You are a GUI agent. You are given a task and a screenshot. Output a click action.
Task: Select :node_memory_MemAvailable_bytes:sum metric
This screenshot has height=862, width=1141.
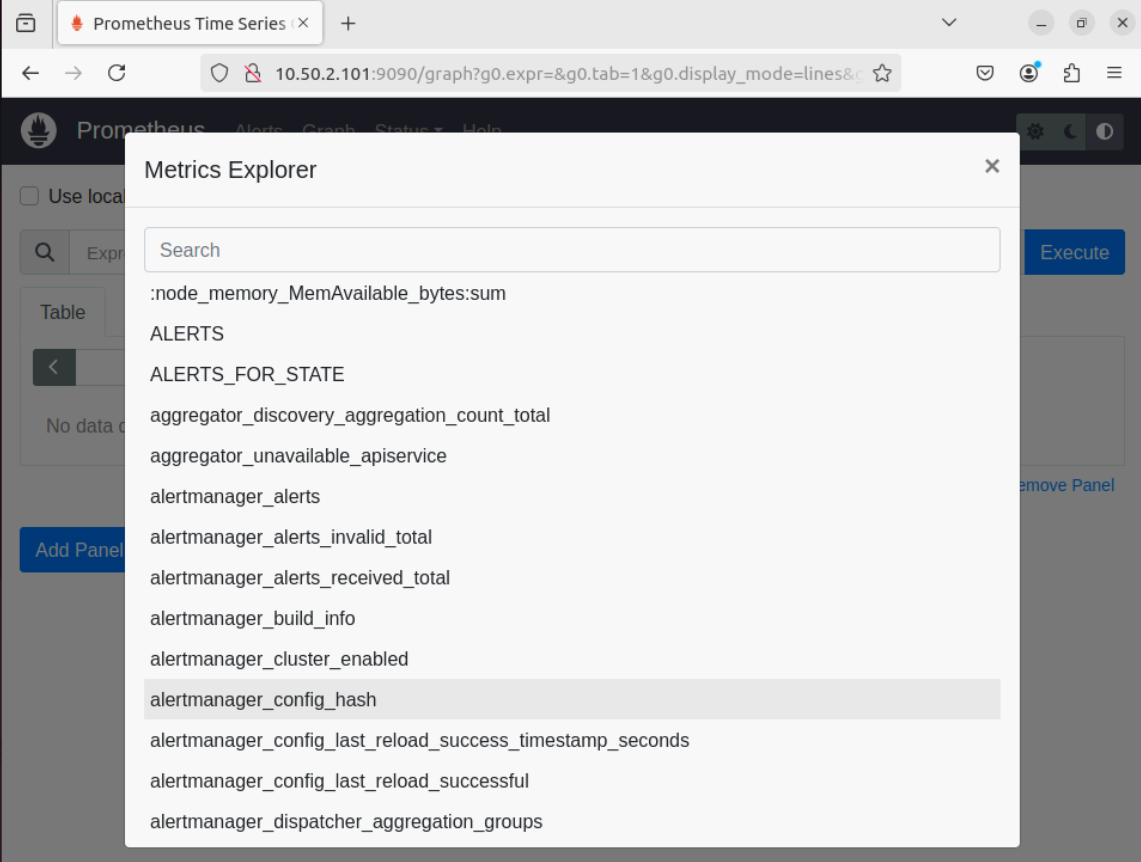572,293
